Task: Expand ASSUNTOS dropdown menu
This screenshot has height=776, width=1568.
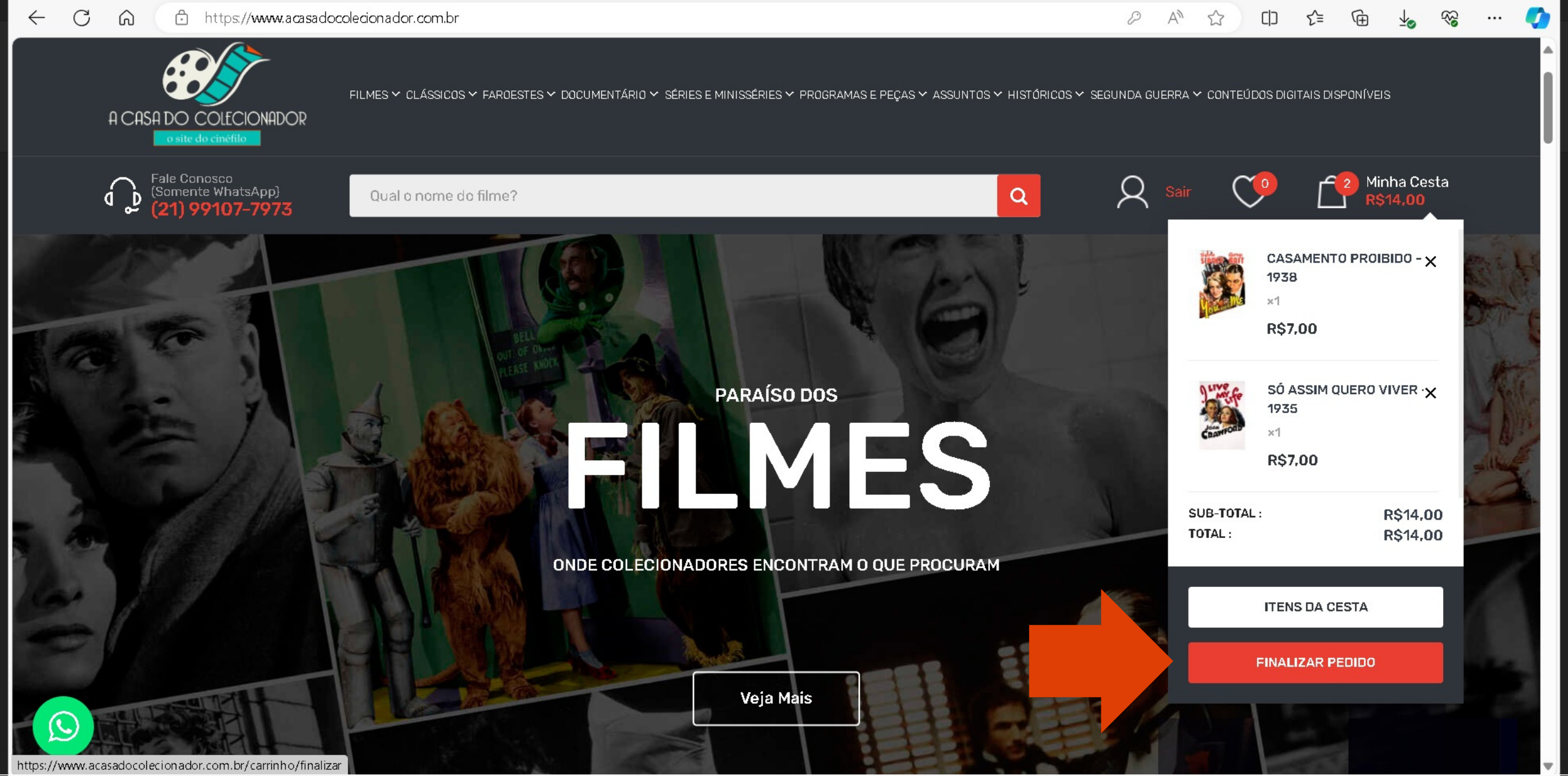Action: pos(967,95)
